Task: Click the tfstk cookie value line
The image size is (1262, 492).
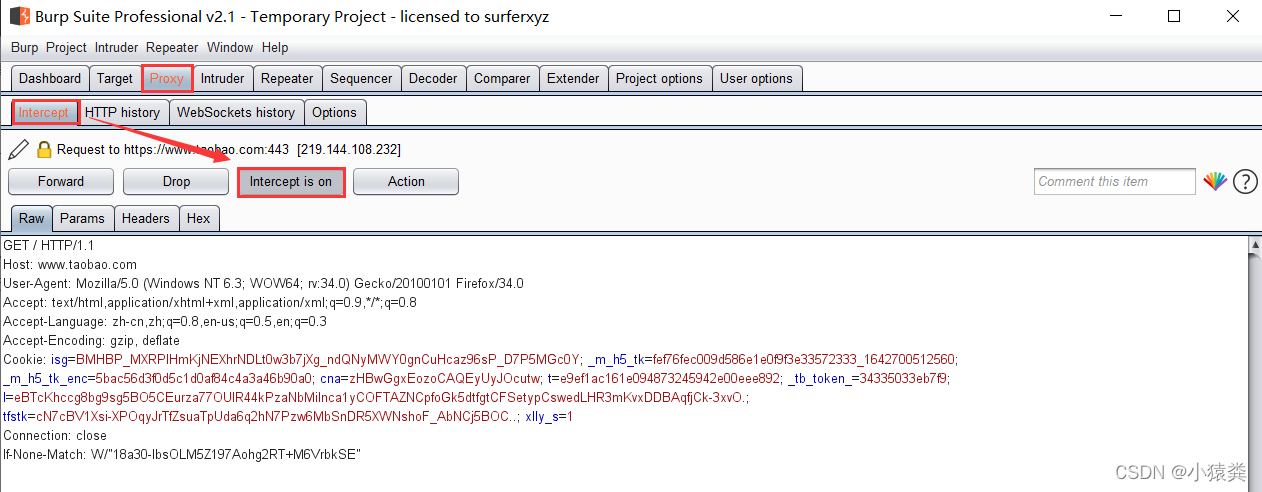Action: click(261, 417)
